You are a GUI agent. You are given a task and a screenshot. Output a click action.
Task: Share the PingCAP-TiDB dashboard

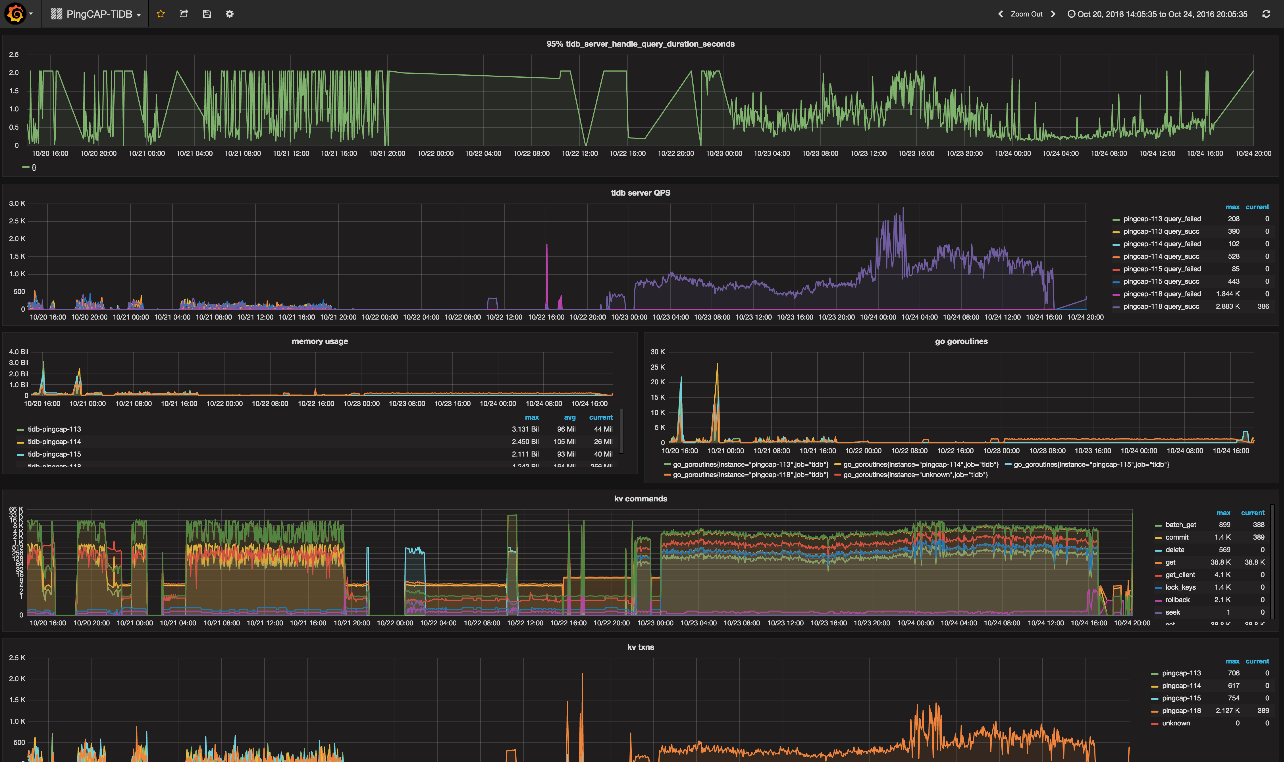182,14
